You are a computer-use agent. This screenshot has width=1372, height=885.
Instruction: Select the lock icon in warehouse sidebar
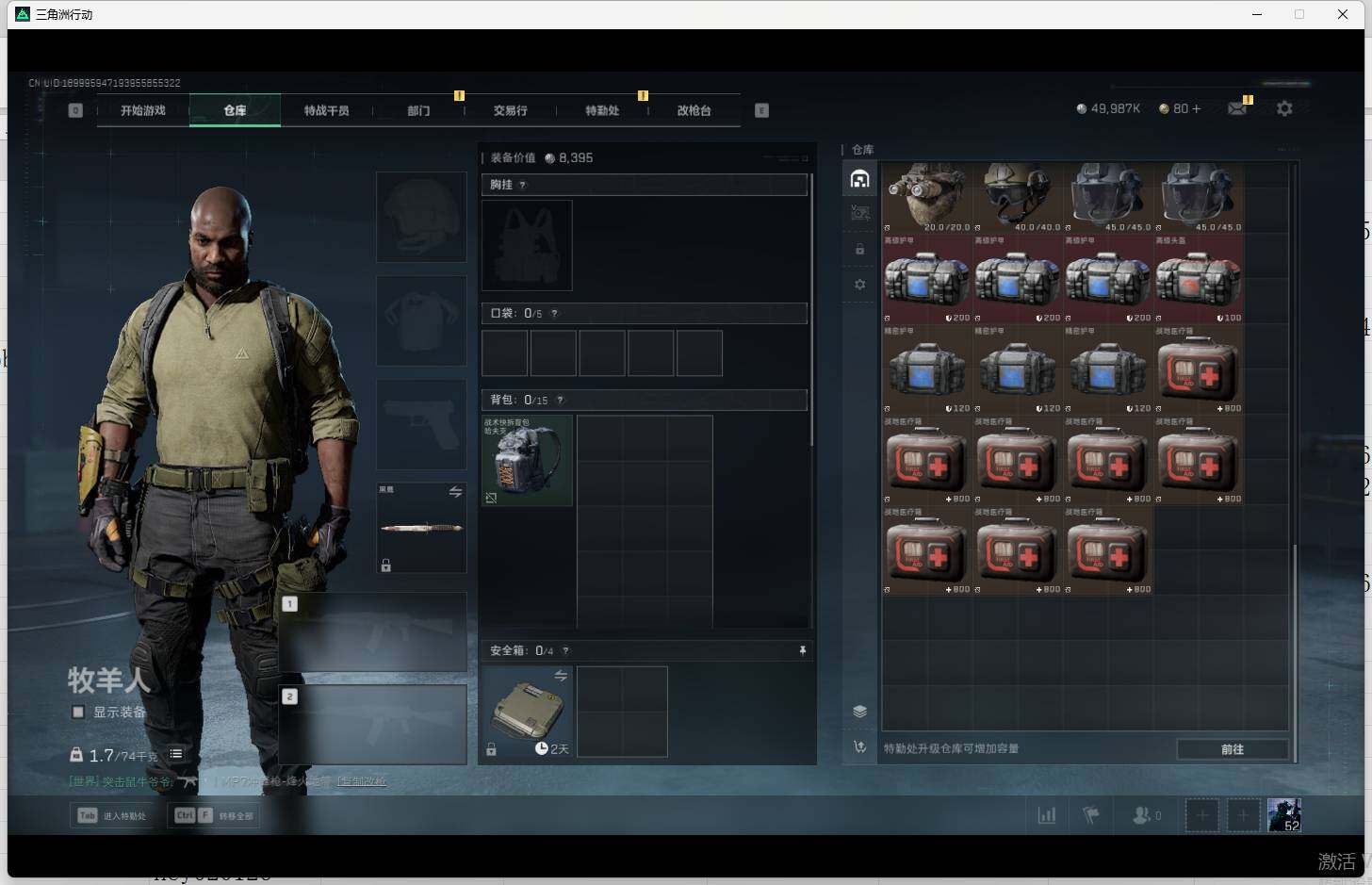point(859,250)
